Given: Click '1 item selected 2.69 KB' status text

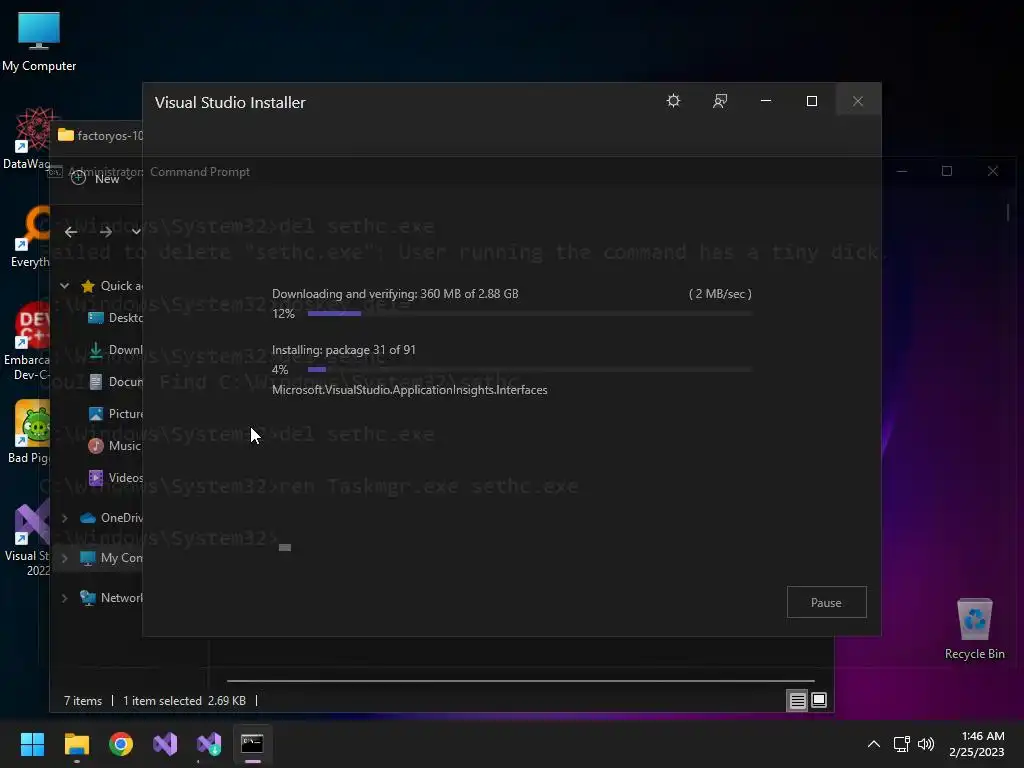Looking at the screenshot, I should [185, 701].
